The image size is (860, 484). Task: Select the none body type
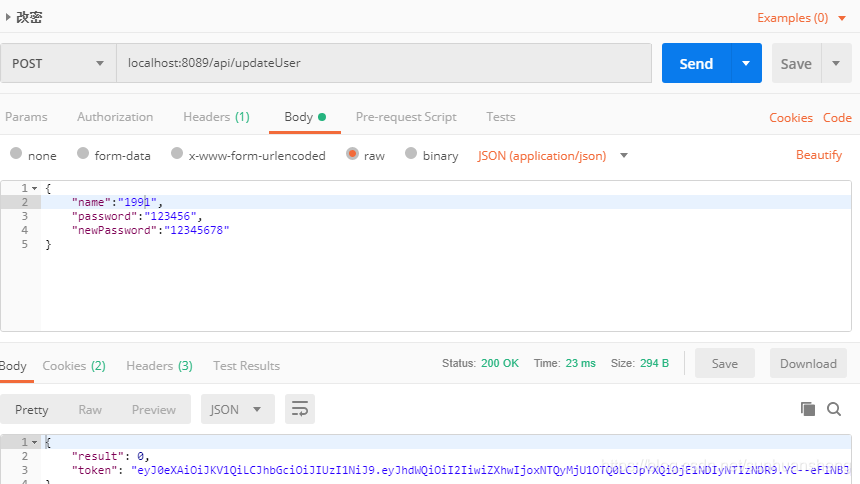point(16,154)
